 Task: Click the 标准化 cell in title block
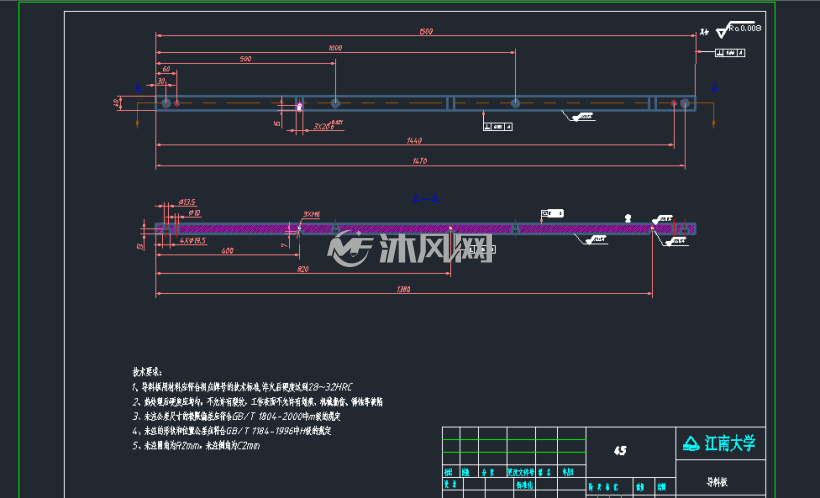coord(524,485)
